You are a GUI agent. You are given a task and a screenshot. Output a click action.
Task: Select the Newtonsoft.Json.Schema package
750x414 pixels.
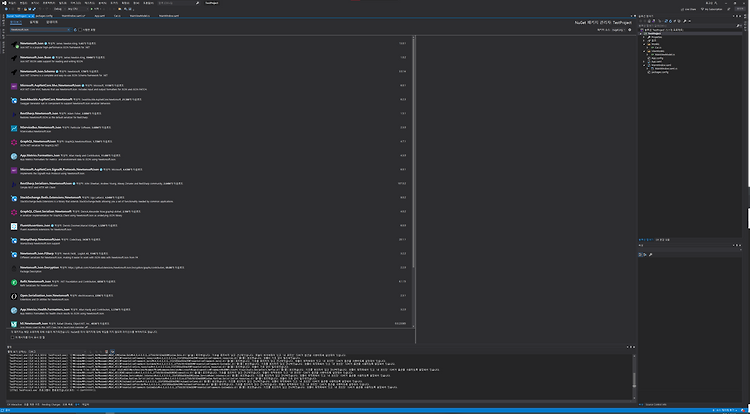[x=210, y=73]
